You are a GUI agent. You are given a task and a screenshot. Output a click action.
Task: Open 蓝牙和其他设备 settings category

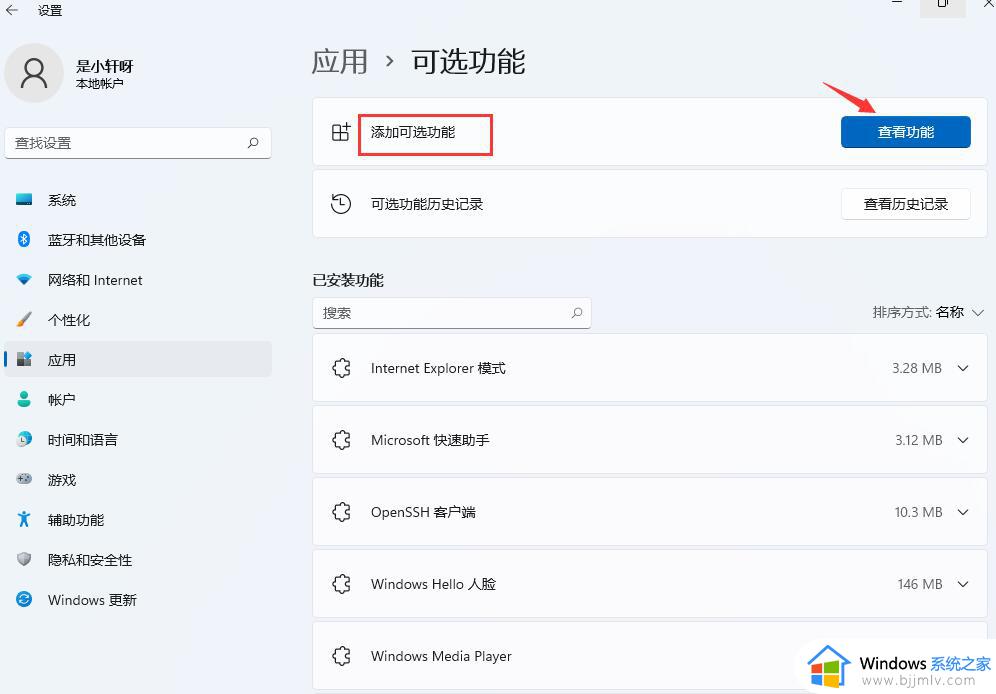[138, 239]
